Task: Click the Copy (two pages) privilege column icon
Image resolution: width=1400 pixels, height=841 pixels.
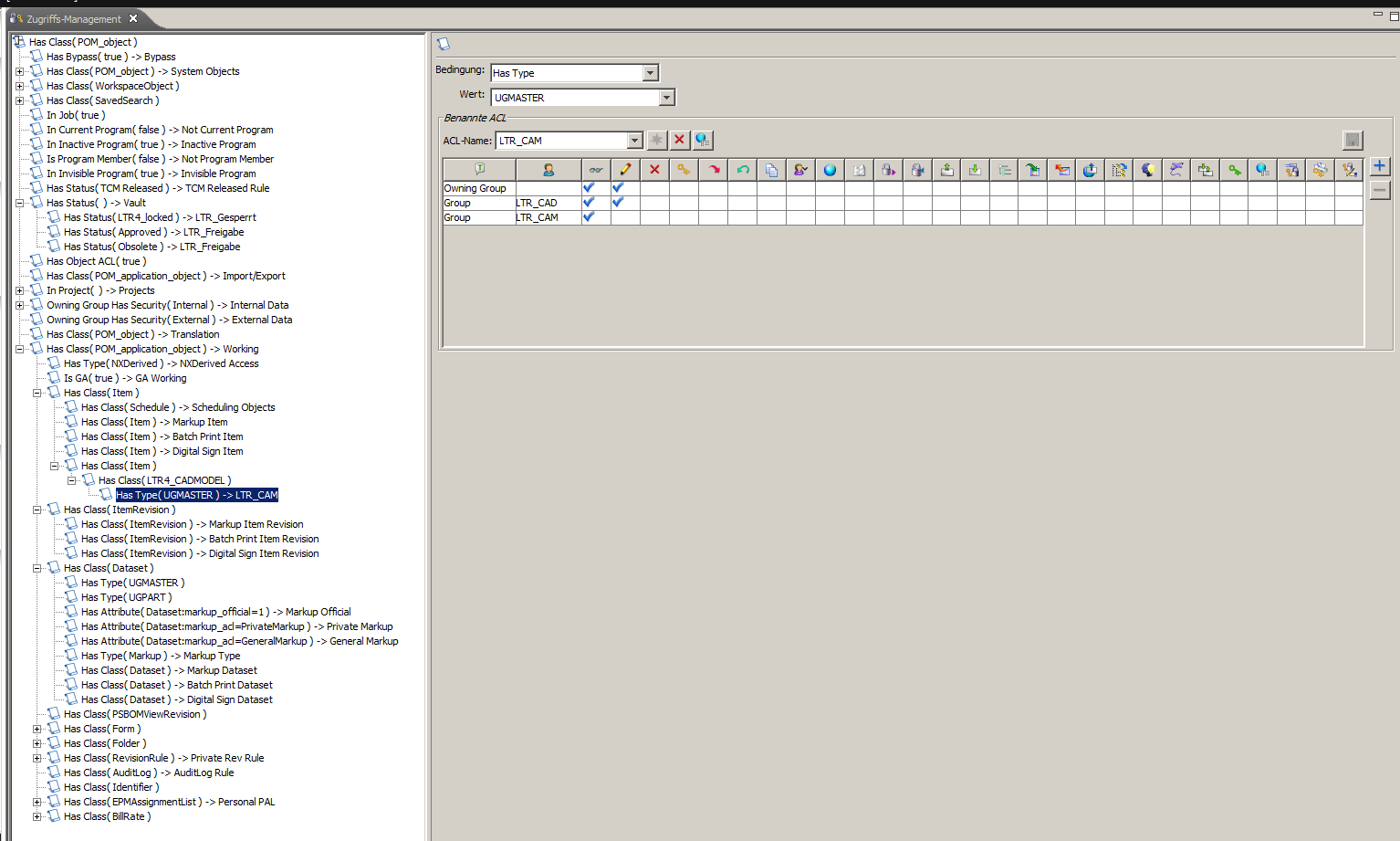Action: [771, 170]
